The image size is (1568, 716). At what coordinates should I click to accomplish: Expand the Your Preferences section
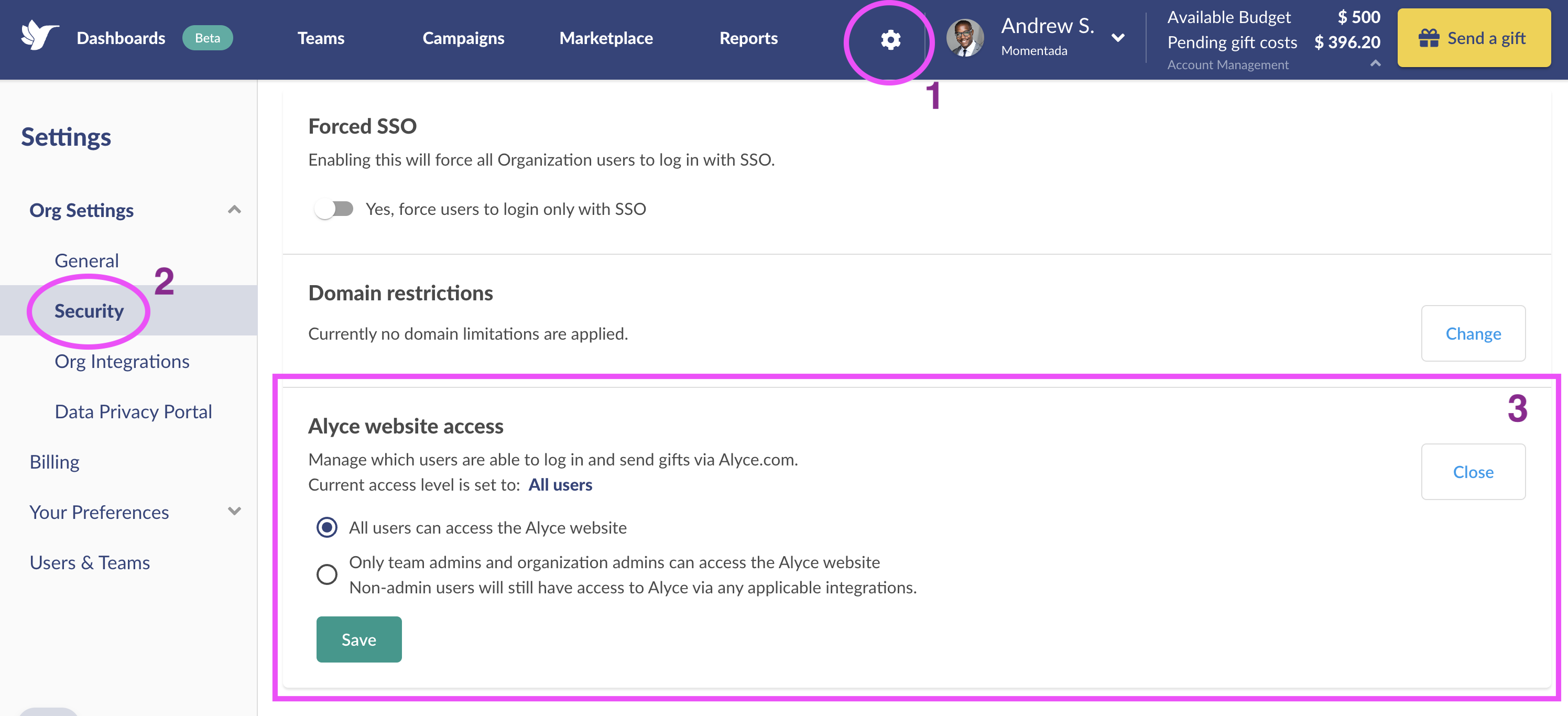pos(234,512)
